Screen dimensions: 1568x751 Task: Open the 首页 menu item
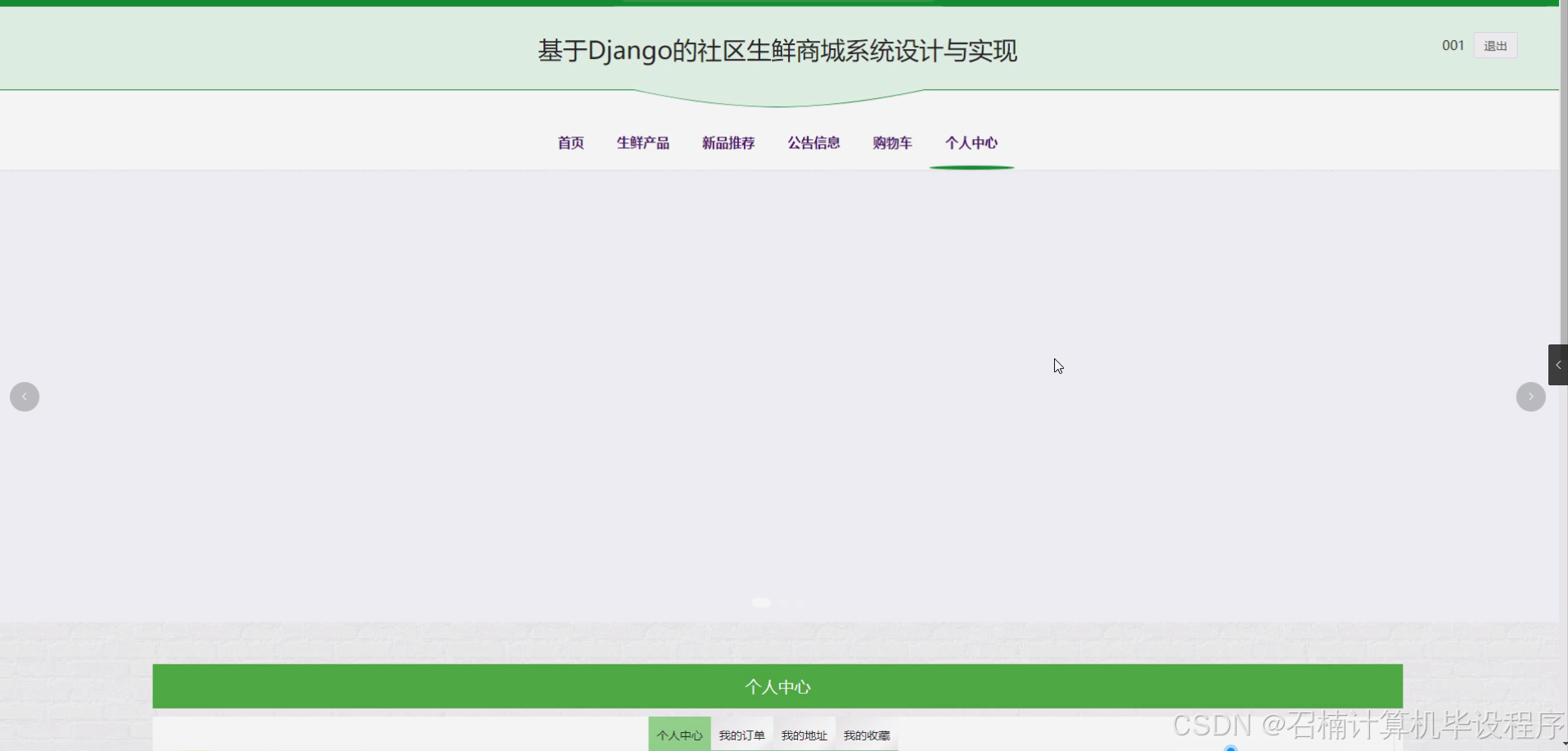(570, 142)
